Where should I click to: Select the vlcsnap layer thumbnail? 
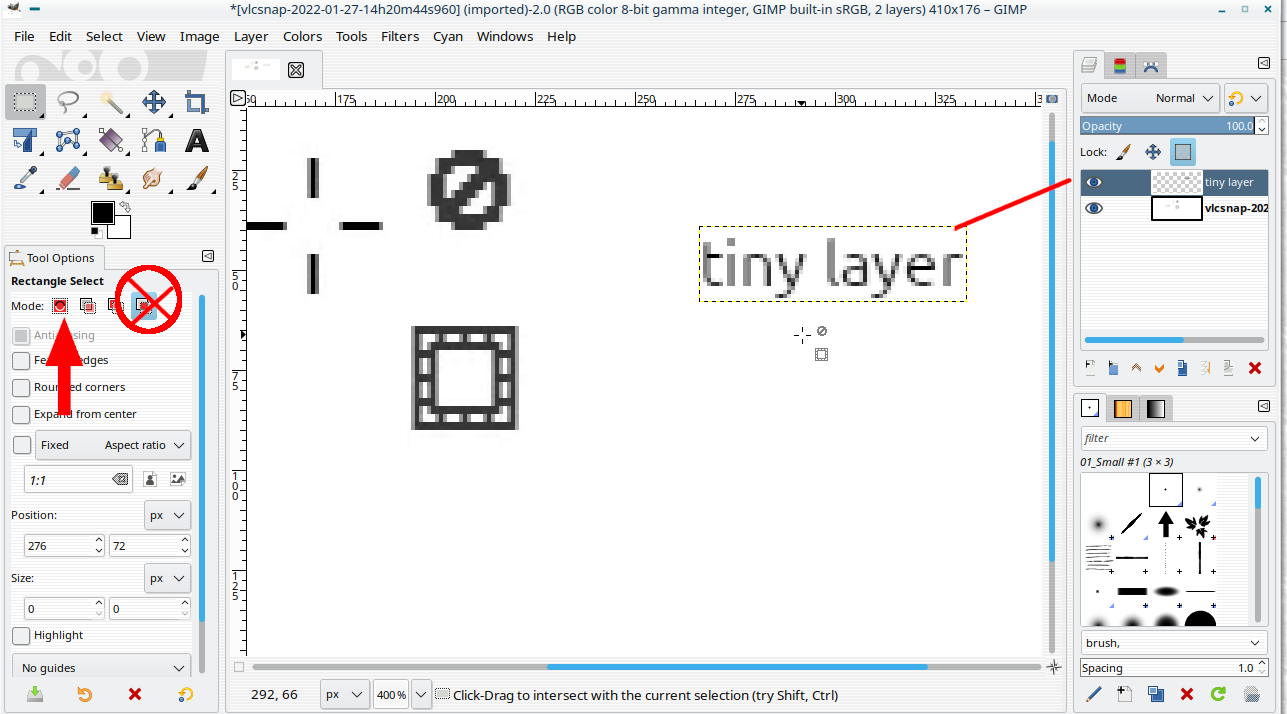click(1176, 208)
